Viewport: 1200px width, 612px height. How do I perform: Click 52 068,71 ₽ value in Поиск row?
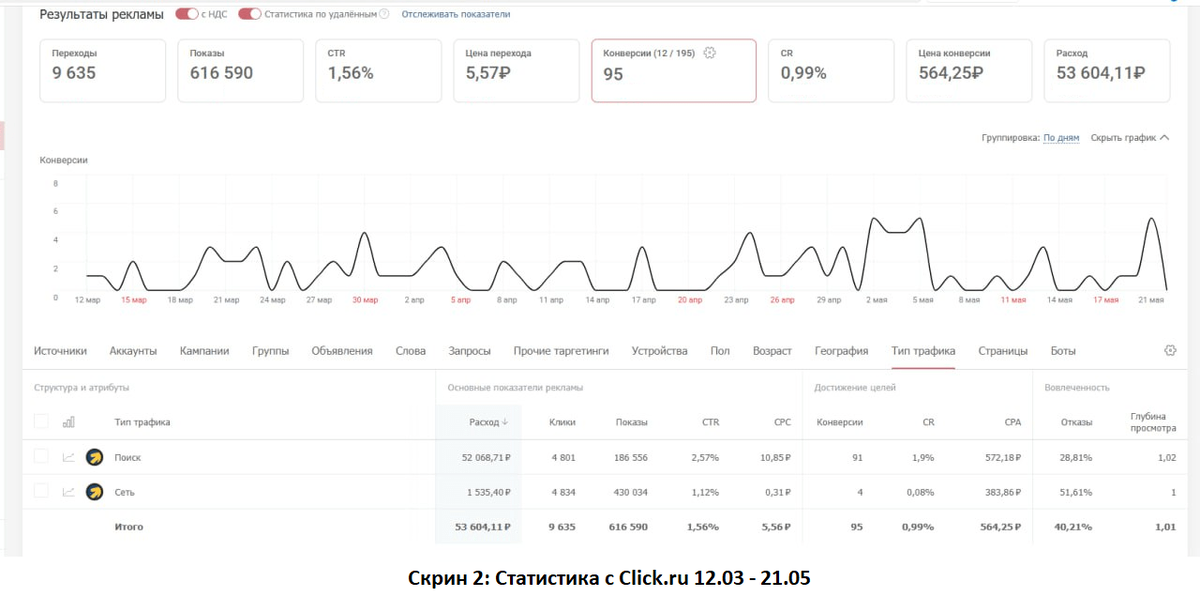coord(487,457)
